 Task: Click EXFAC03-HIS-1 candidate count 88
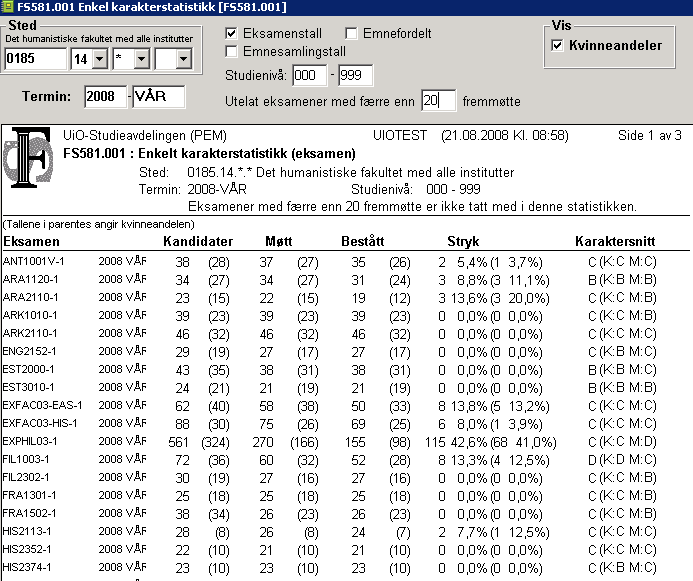[183, 424]
